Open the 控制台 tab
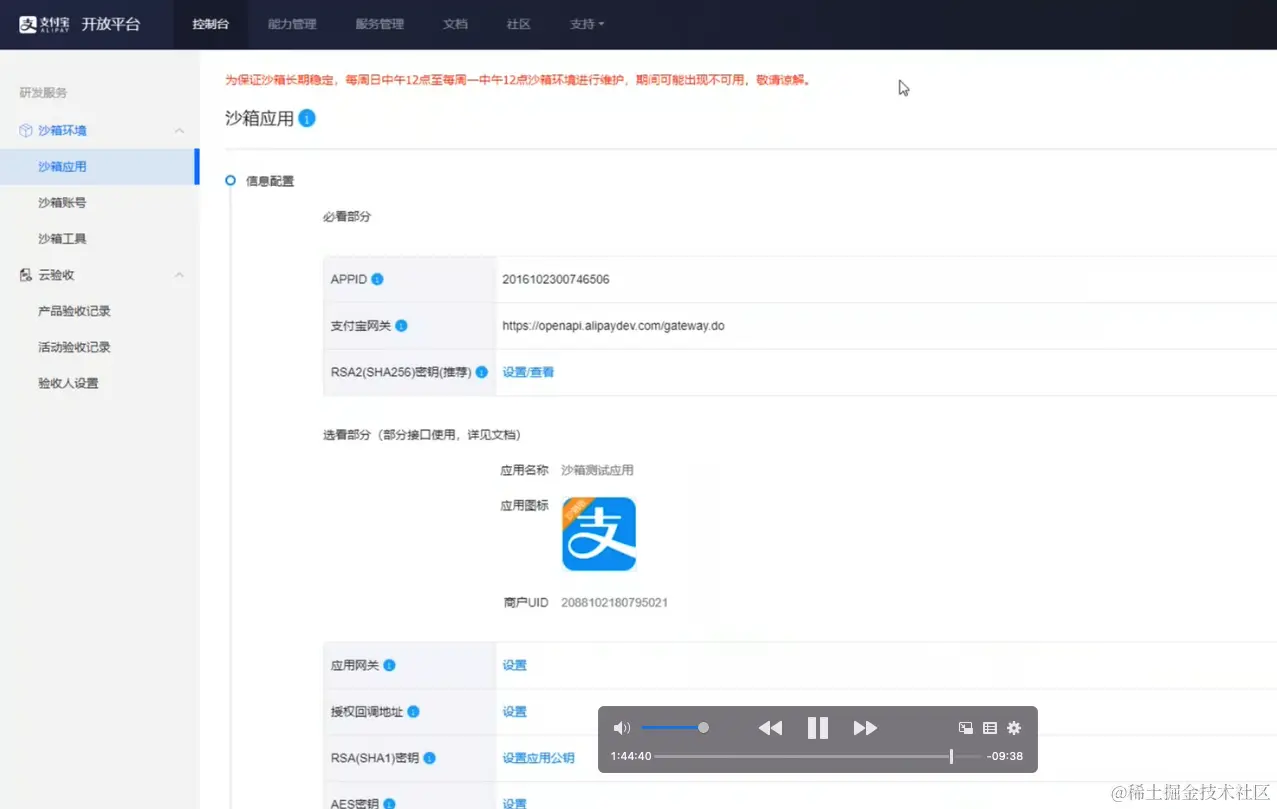 211,24
